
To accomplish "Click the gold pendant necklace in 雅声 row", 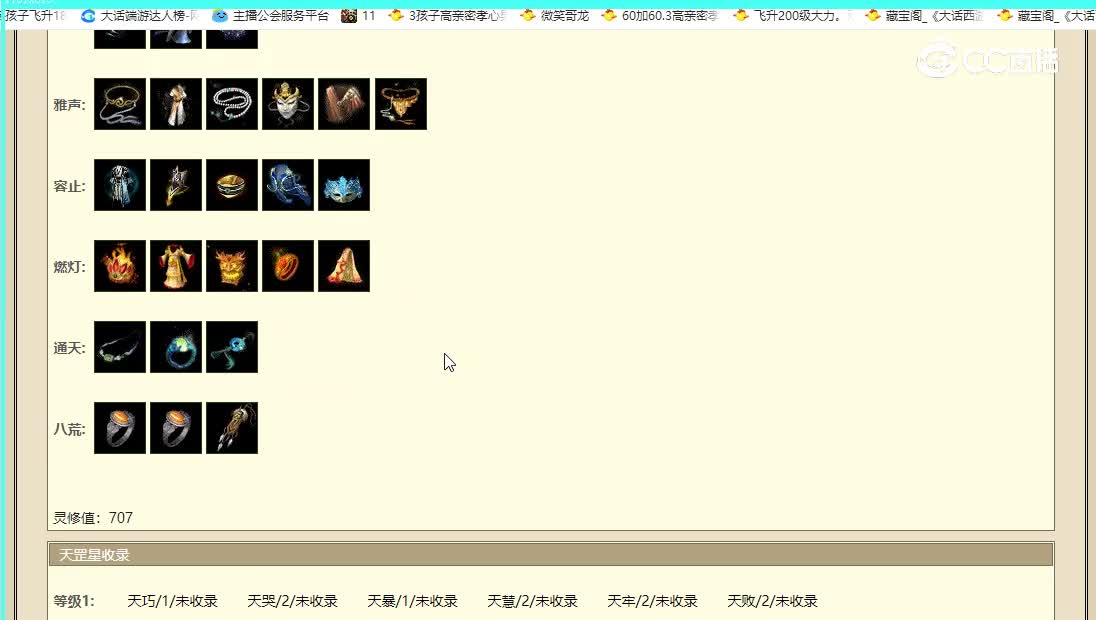I will (x=401, y=104).
